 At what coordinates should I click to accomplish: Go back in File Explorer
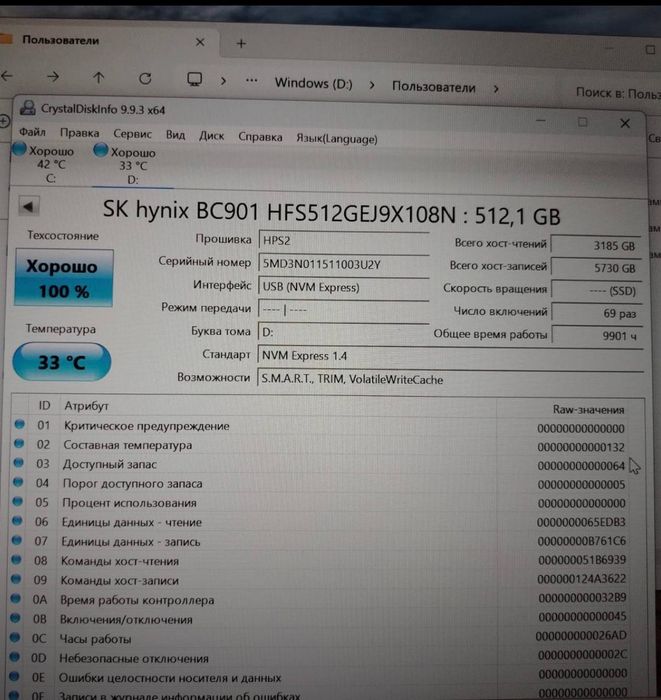pos(6,76)
